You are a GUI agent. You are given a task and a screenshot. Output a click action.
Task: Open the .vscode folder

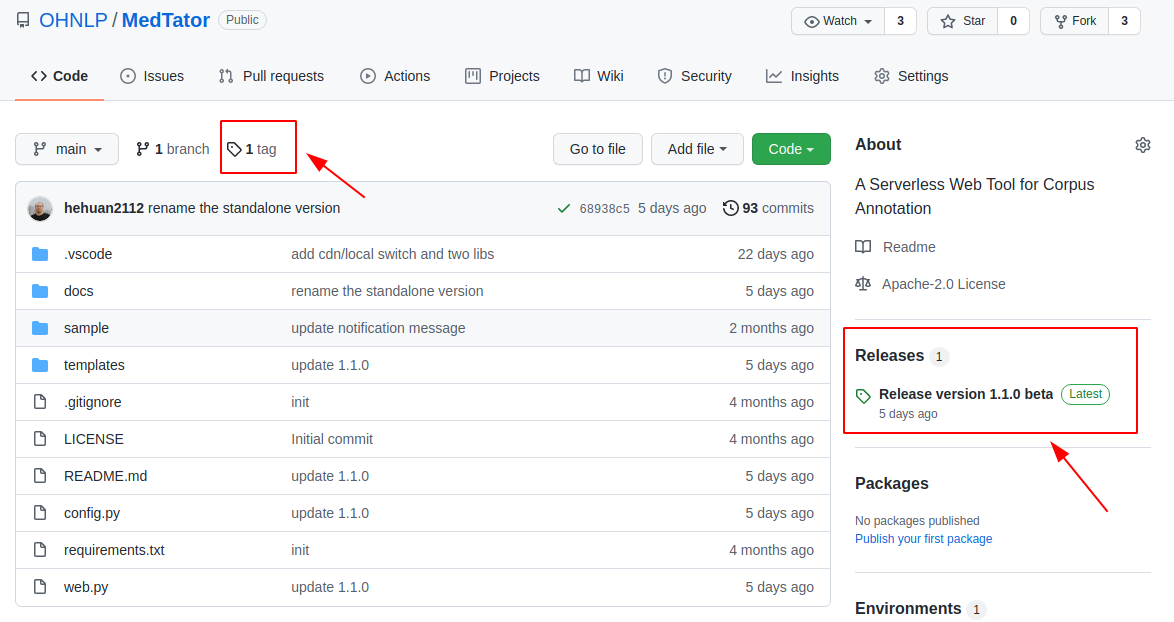click(x=88, y=254)
